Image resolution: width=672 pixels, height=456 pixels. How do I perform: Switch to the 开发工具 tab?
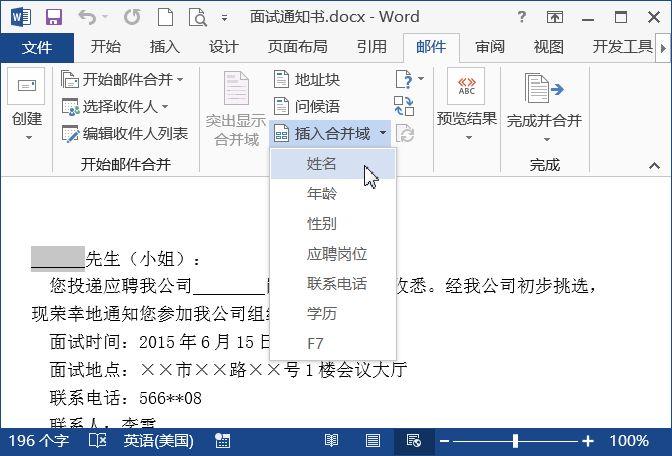tap(623, 47)
